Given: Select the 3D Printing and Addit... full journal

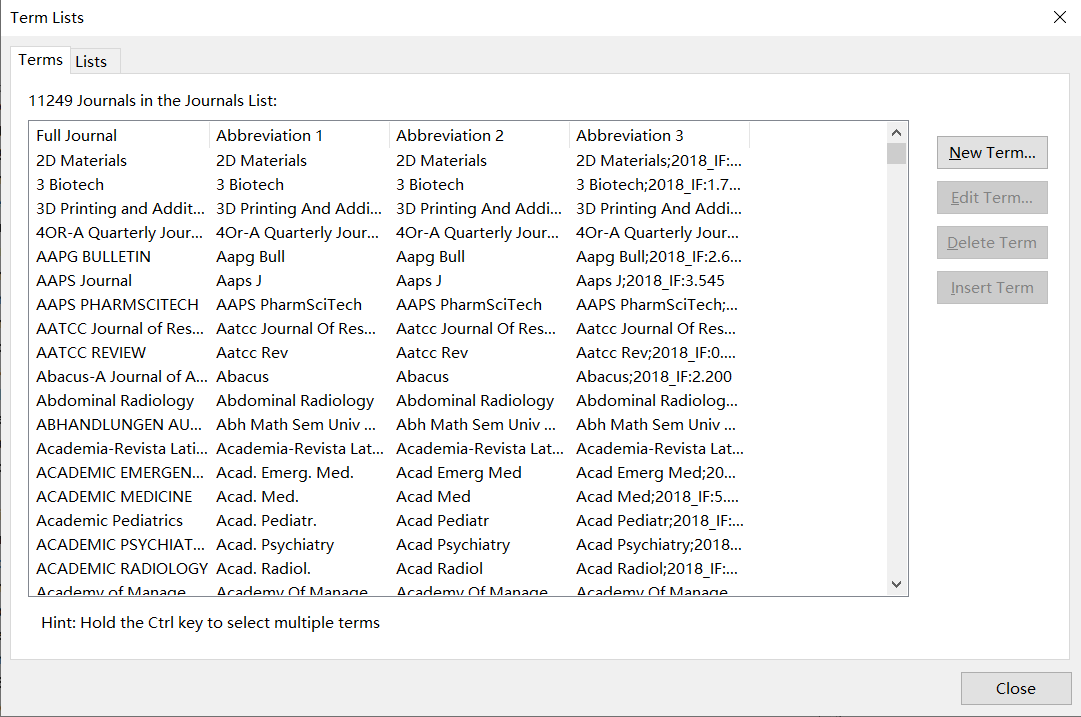Looking at the screenshot, I should [x=120, y=208].
